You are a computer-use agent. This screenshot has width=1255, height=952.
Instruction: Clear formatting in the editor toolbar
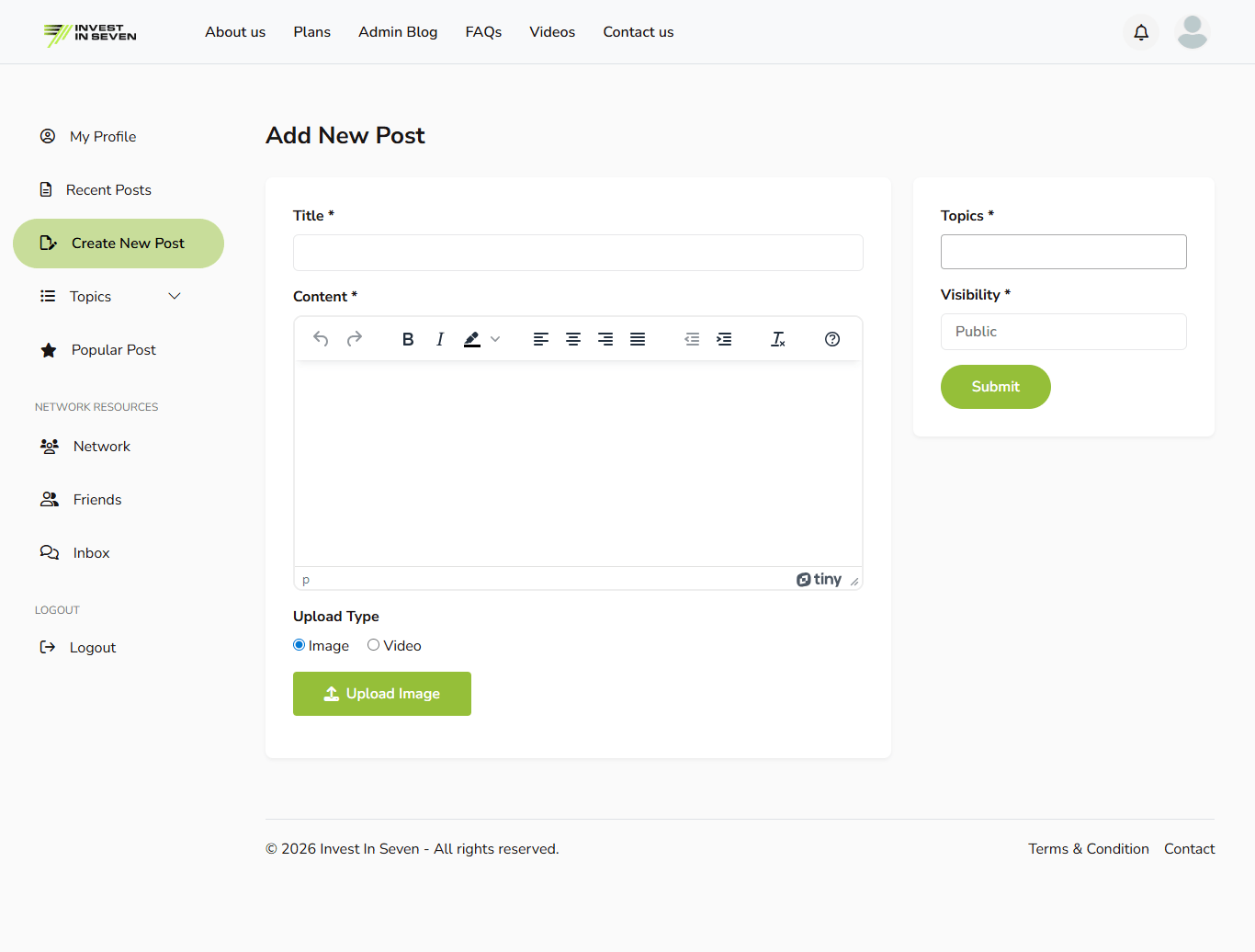pyautogui.click(x=778, y=339)
